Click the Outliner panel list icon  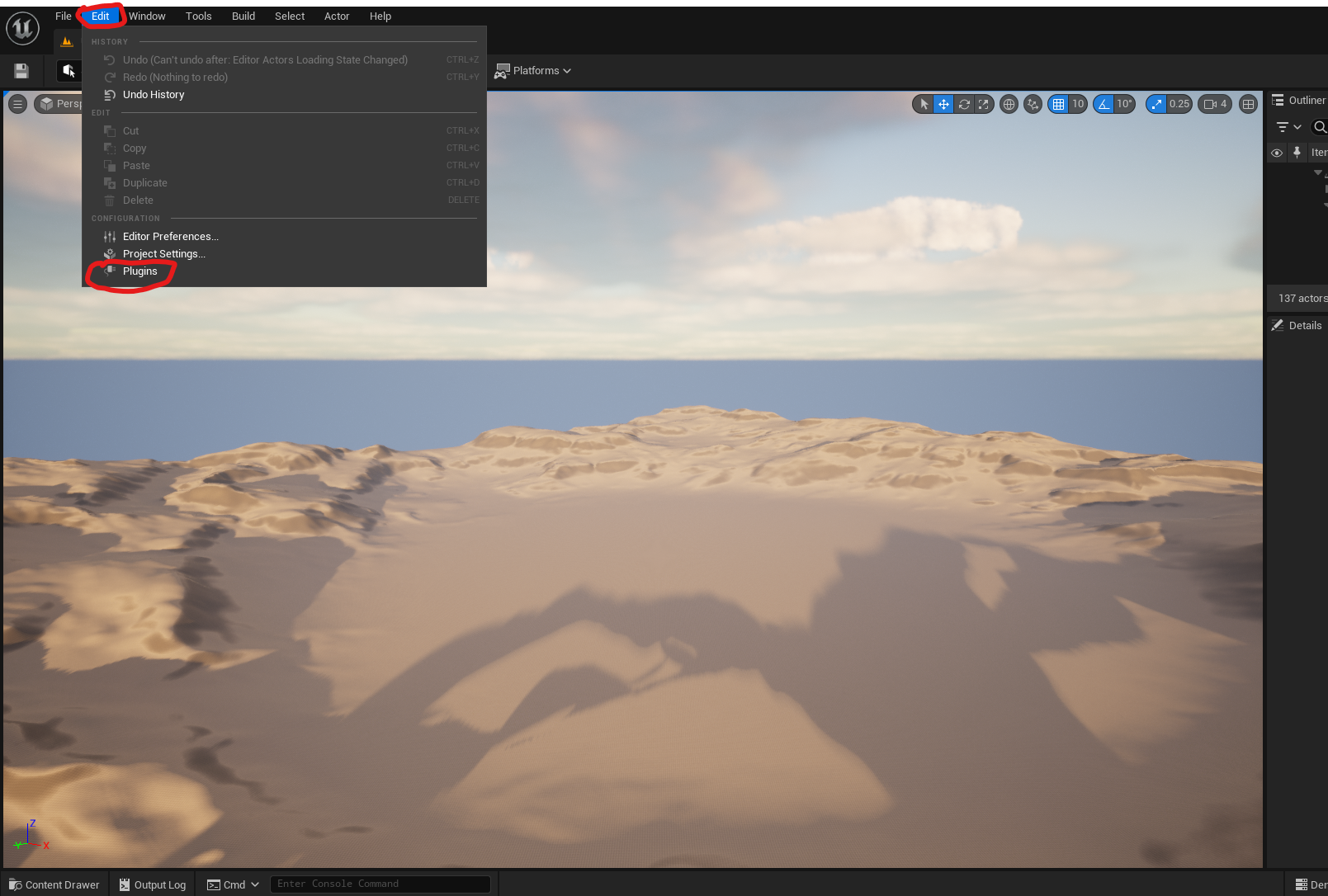[x=1278, y=101]
